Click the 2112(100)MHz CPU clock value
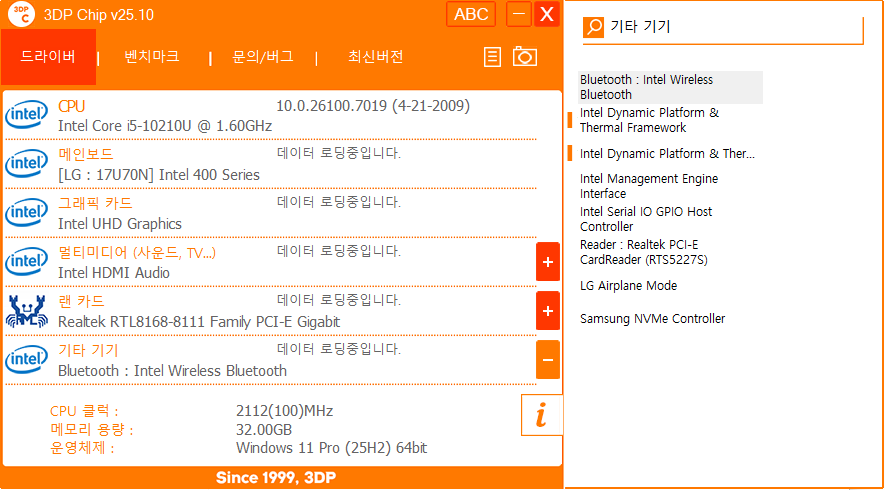 pyautogui.click(x=284, y=411)
